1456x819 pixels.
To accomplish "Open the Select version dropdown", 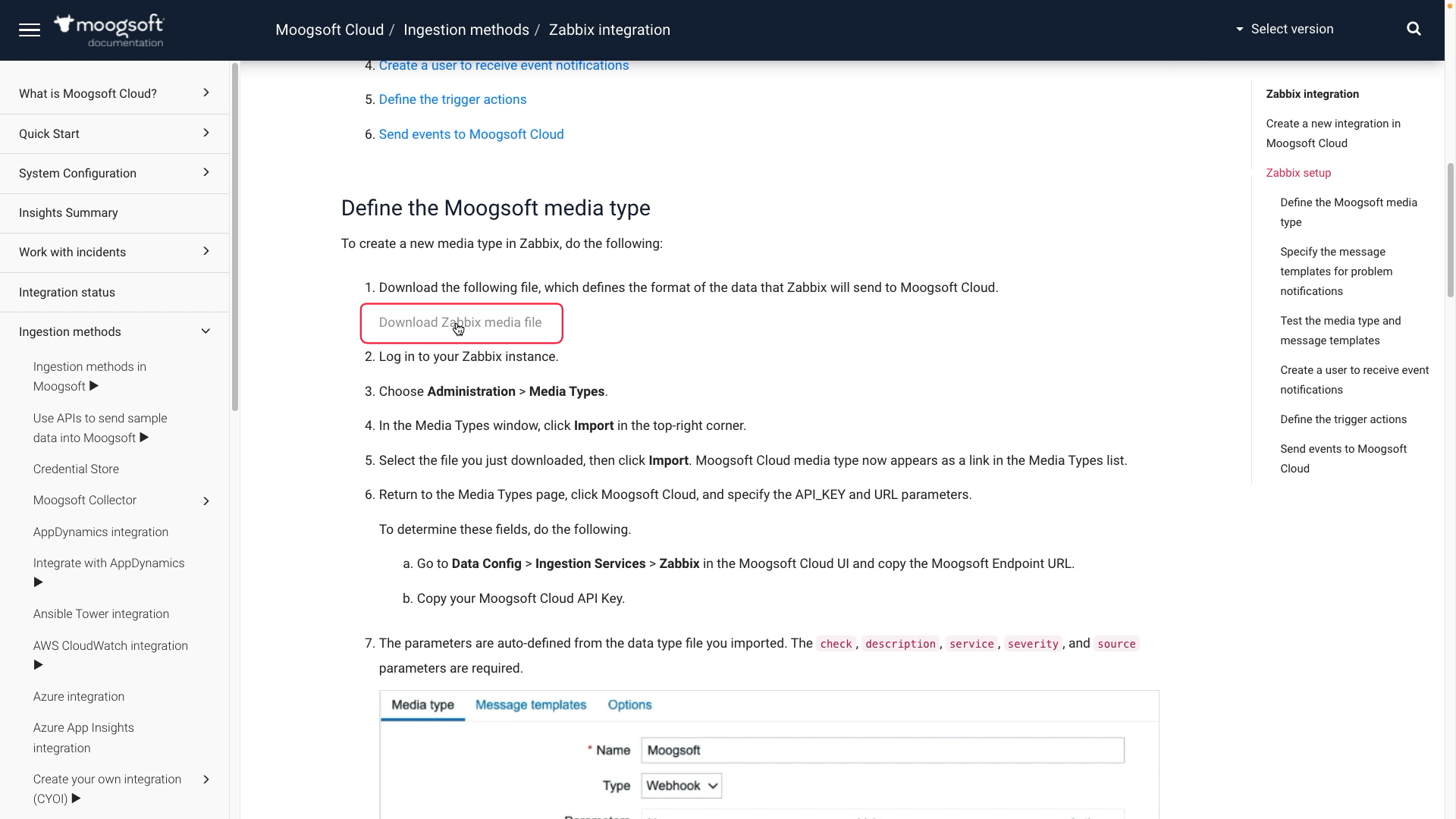I will click(x=1285, y=29).
